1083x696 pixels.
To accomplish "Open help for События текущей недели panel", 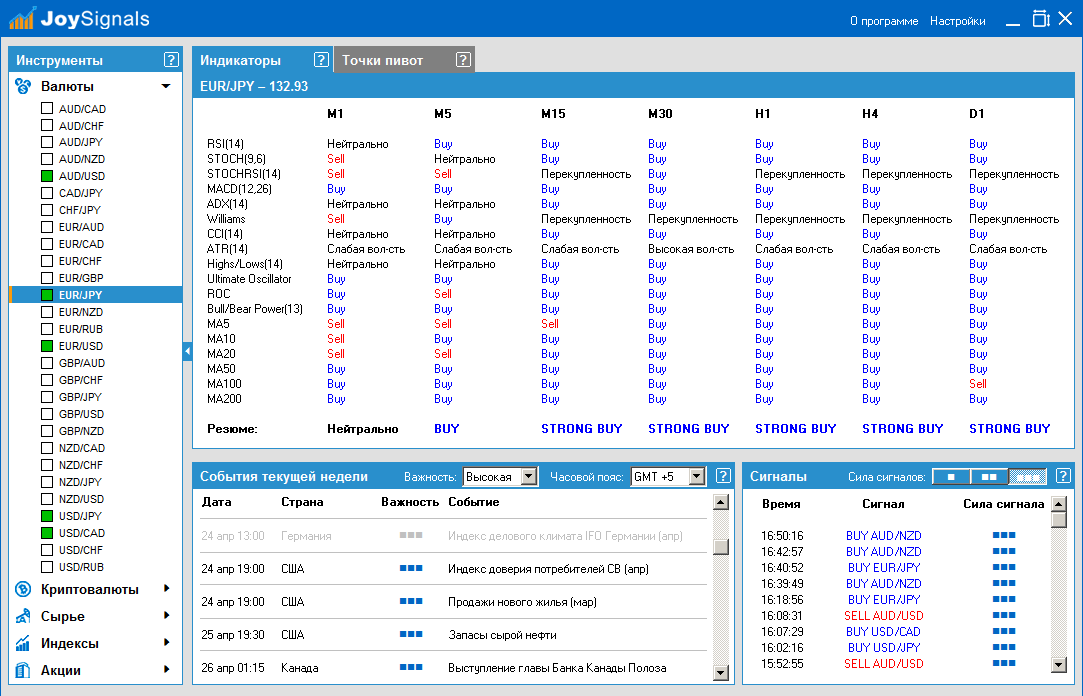I will point(723,476).
